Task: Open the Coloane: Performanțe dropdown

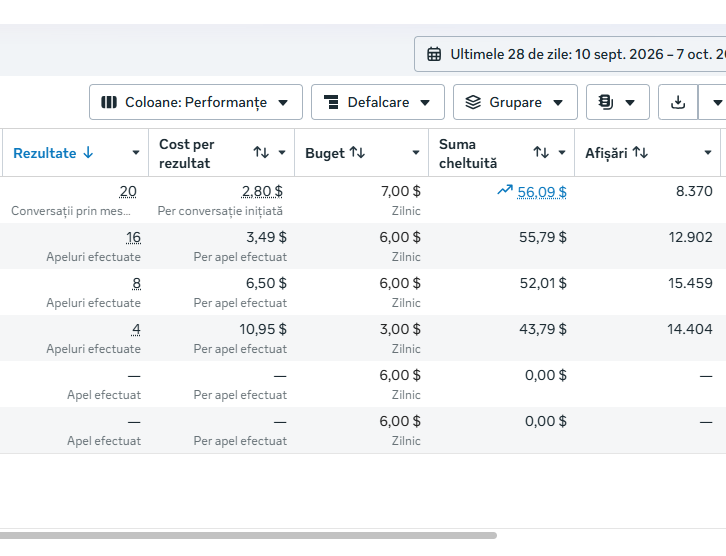Action: (196, 102)
